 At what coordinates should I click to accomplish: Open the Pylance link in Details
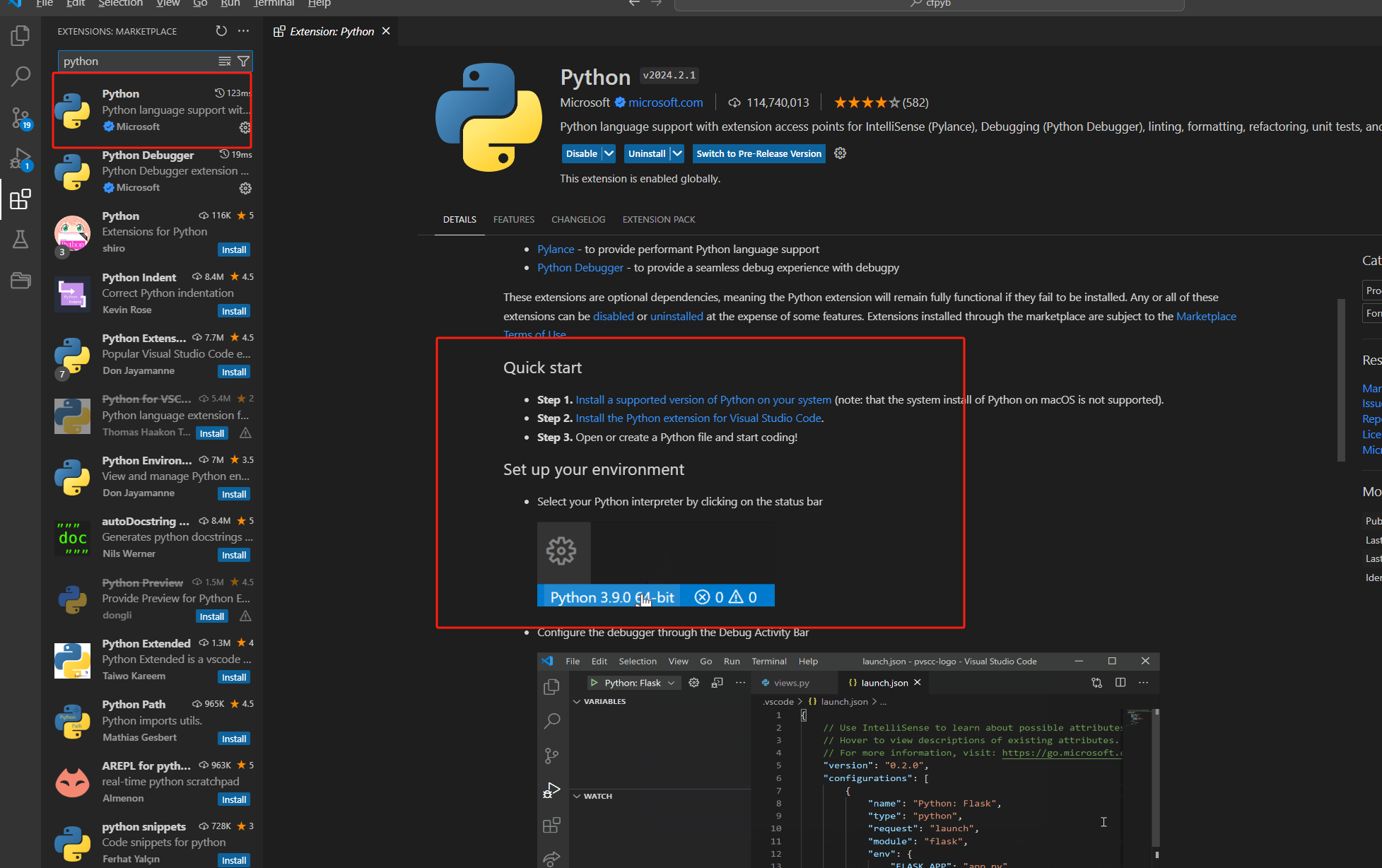(x=556, y=249)
